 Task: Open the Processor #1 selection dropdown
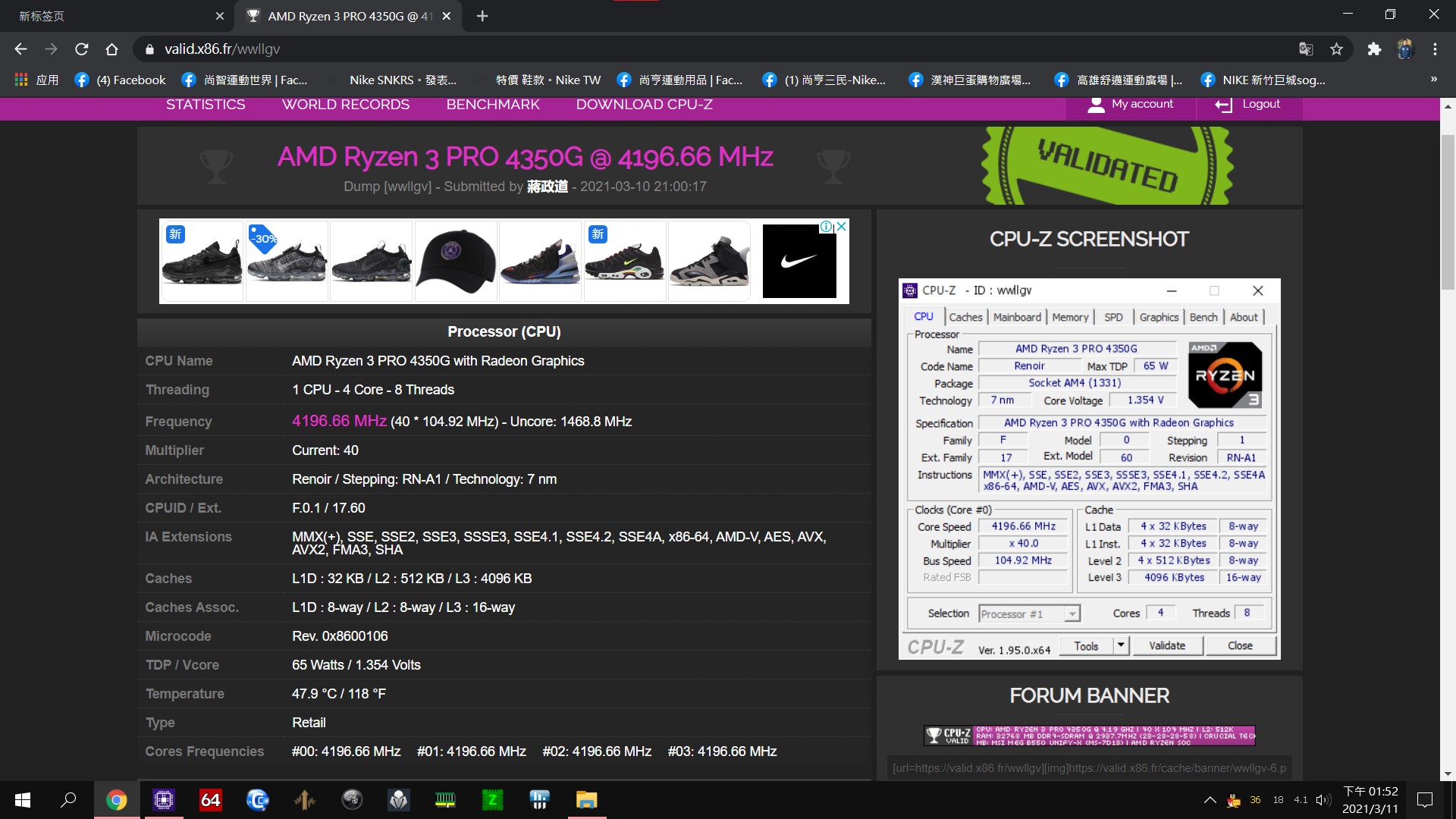click(1029, 613)
